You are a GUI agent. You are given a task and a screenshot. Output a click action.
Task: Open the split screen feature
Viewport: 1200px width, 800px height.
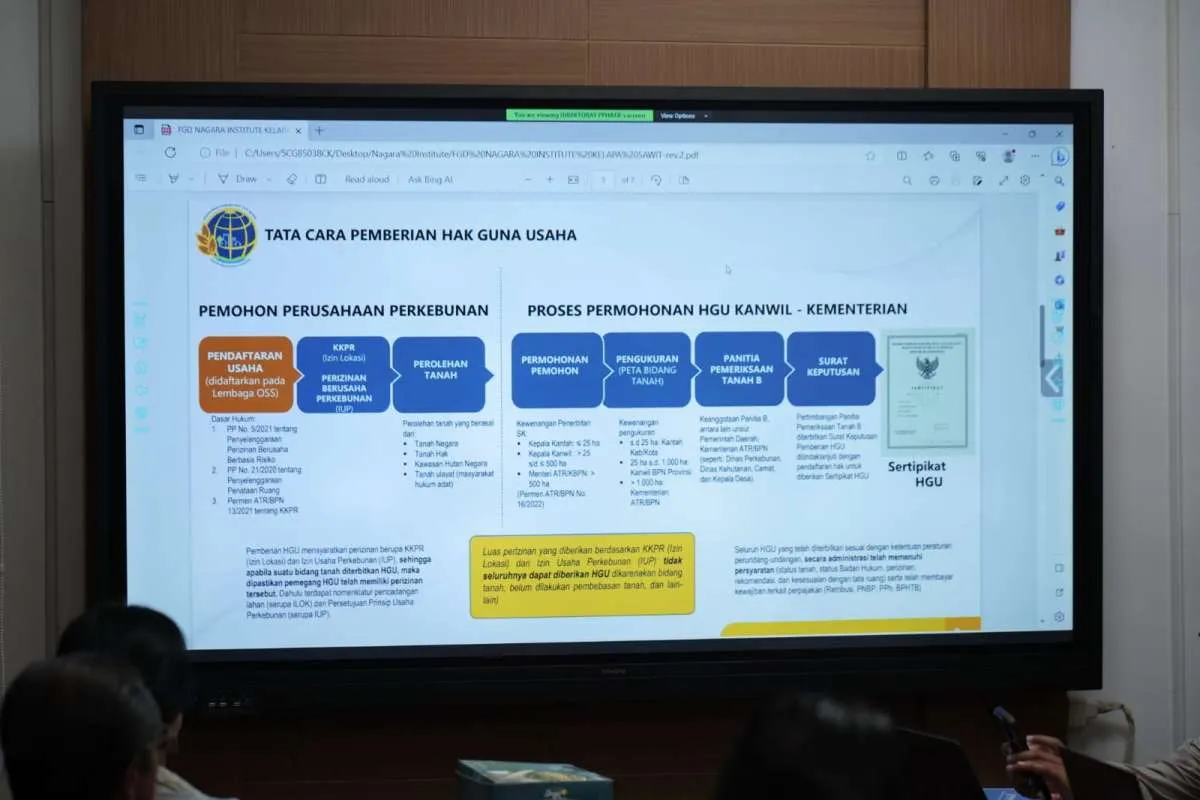tap(902, 156)
